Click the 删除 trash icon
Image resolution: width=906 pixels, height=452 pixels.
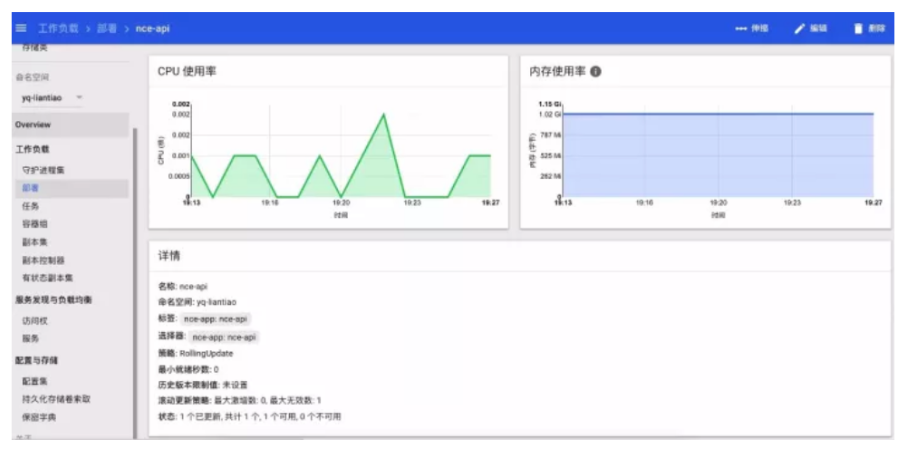tap(859, 28)
